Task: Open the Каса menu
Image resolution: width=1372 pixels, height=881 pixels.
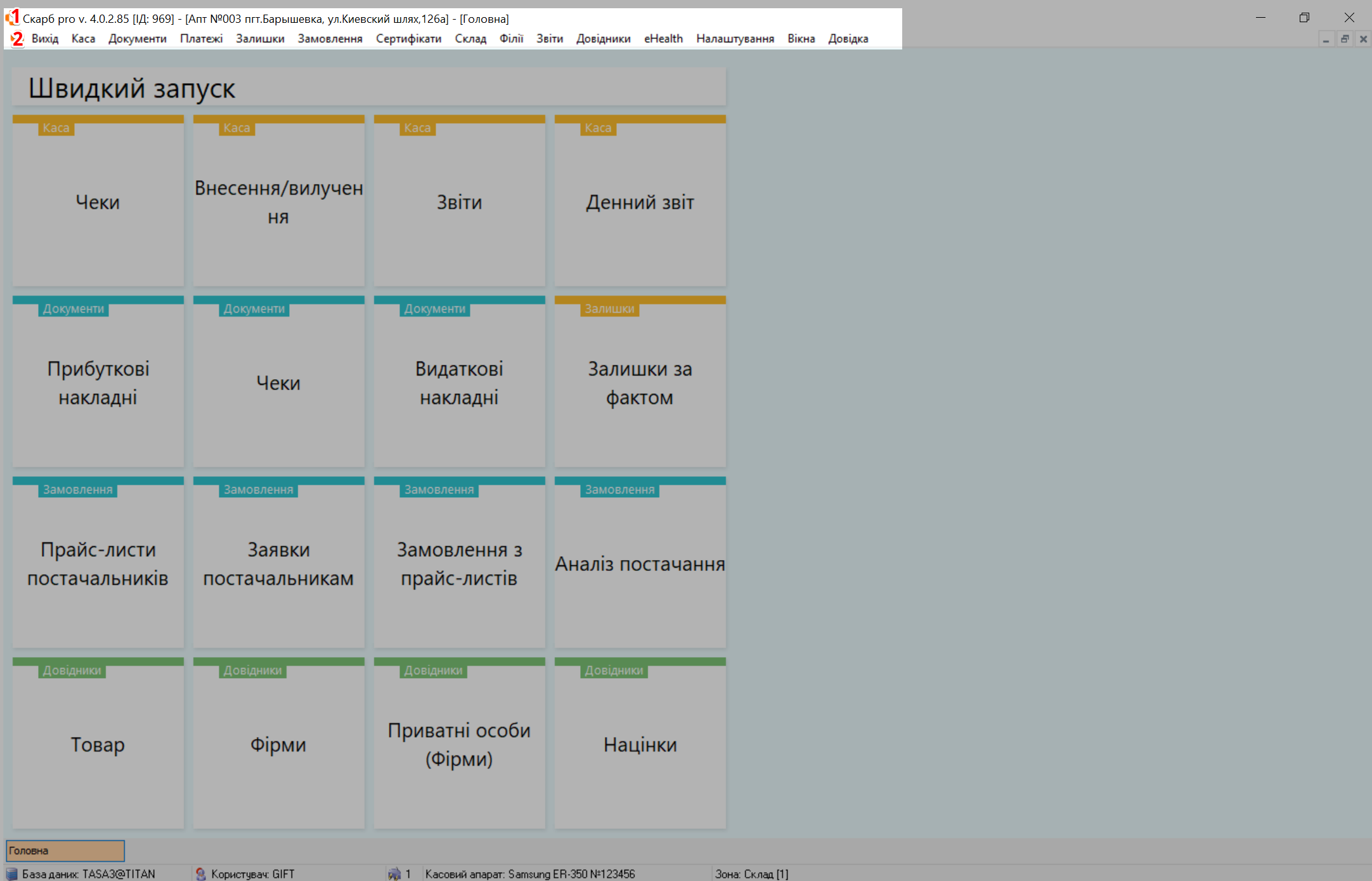Action: pyautogui.click(x=83, y=39)
